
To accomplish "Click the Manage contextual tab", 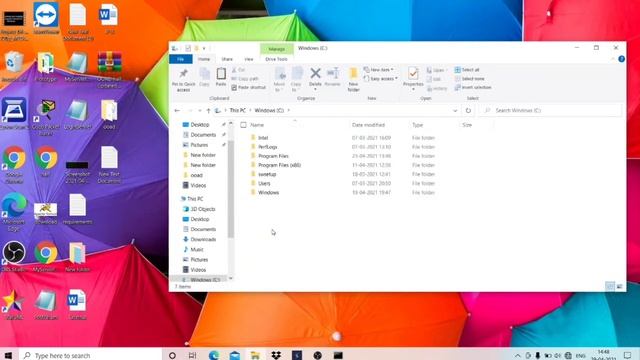I will (x=276, y=49).
